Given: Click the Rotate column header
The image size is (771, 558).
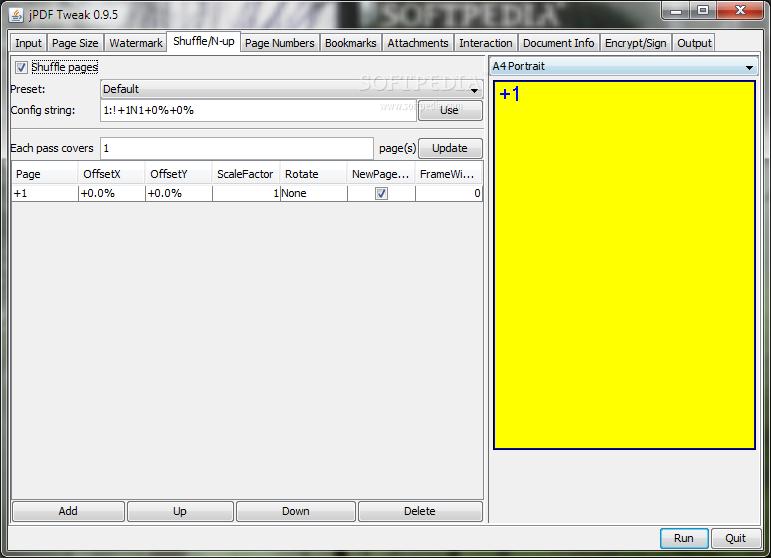Looking at the screenshot, I should pos(313,174).
